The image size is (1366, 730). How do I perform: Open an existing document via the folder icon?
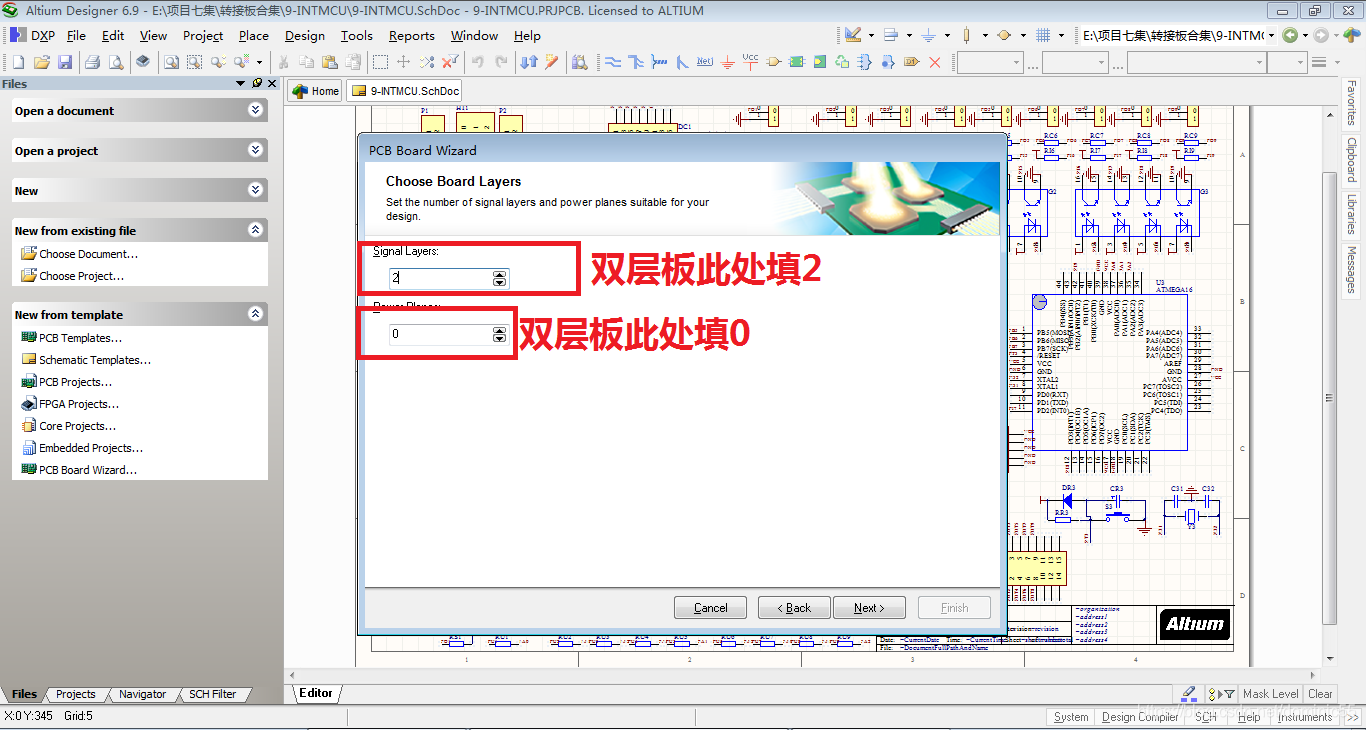coord(41,62)
